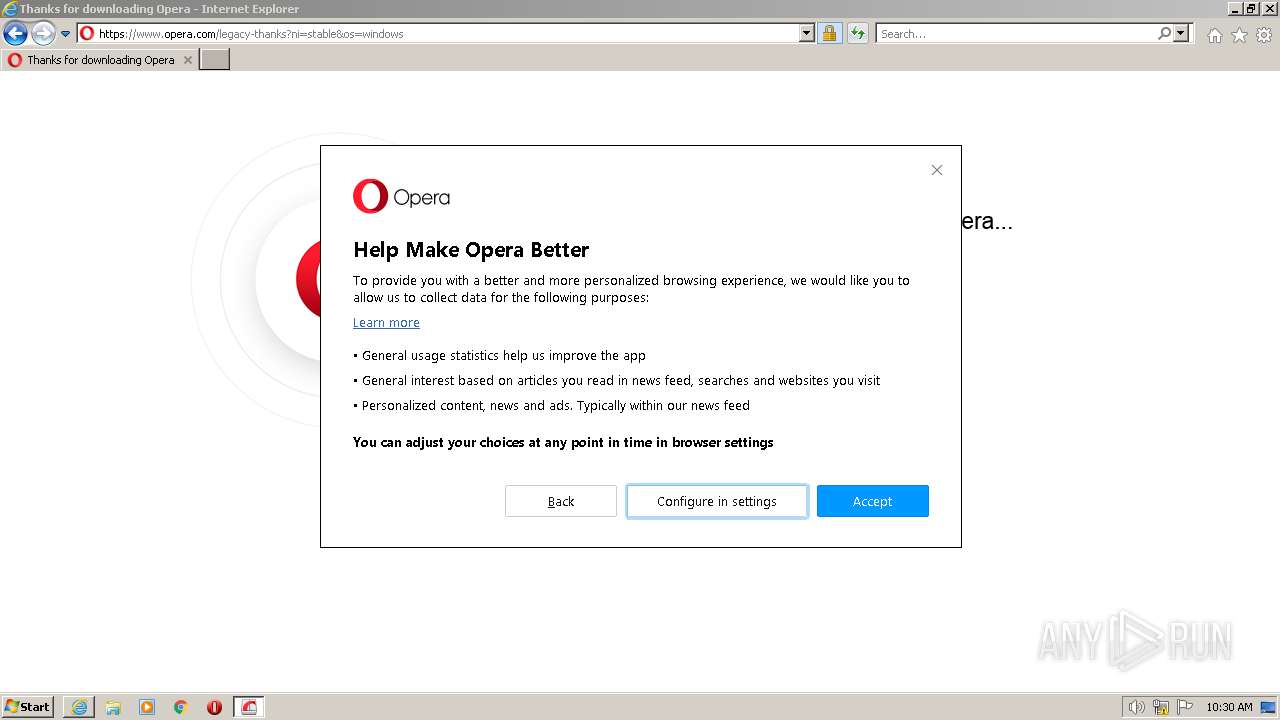Open Opera from the taskbar
Image resolution: width=1280 pixels, height=720 pixels.
click(214, 707)
